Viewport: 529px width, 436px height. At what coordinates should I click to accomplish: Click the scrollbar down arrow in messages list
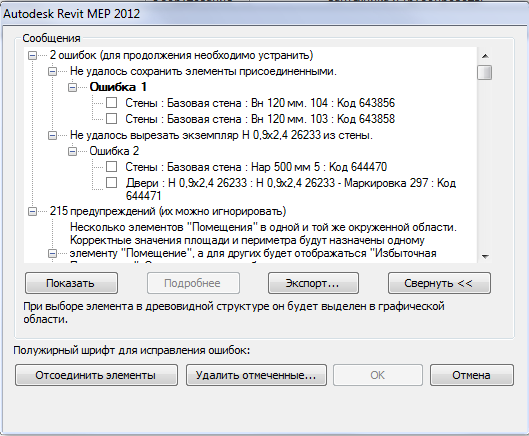485,256
